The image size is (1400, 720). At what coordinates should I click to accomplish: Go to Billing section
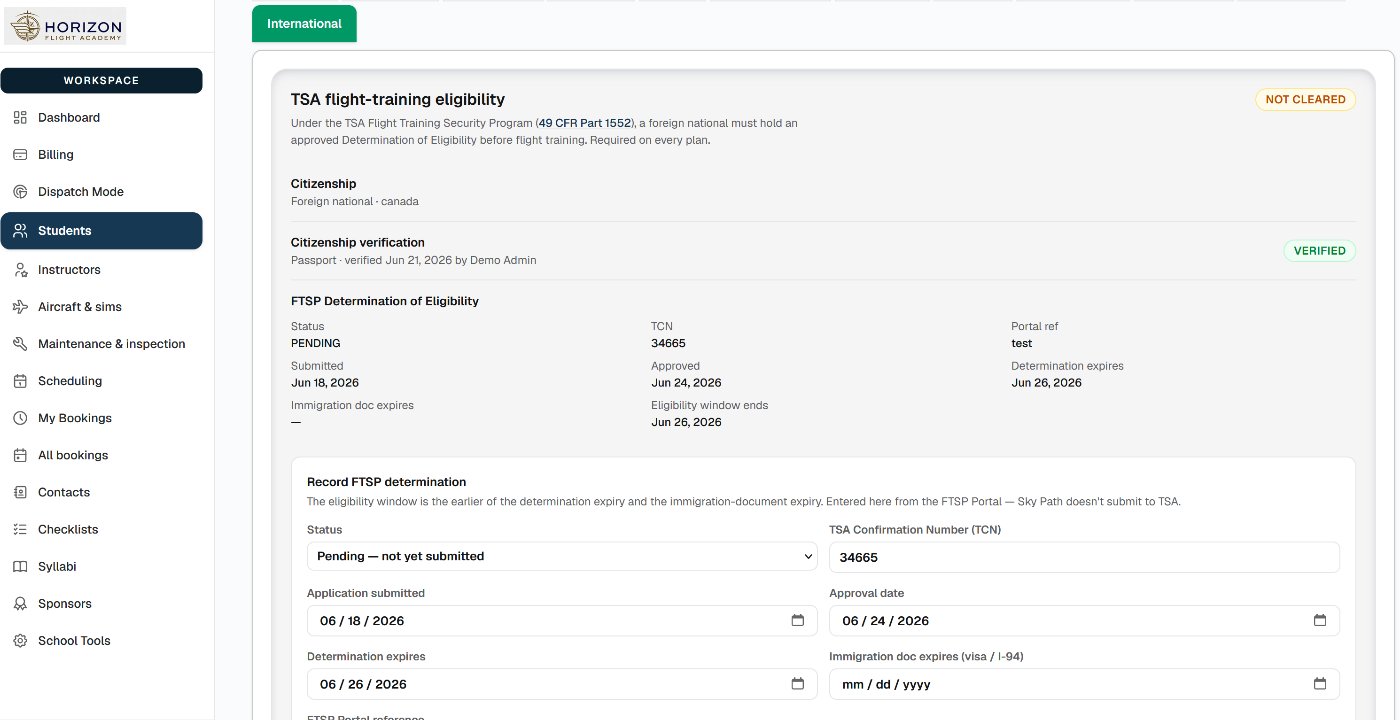tap(101, 155)
